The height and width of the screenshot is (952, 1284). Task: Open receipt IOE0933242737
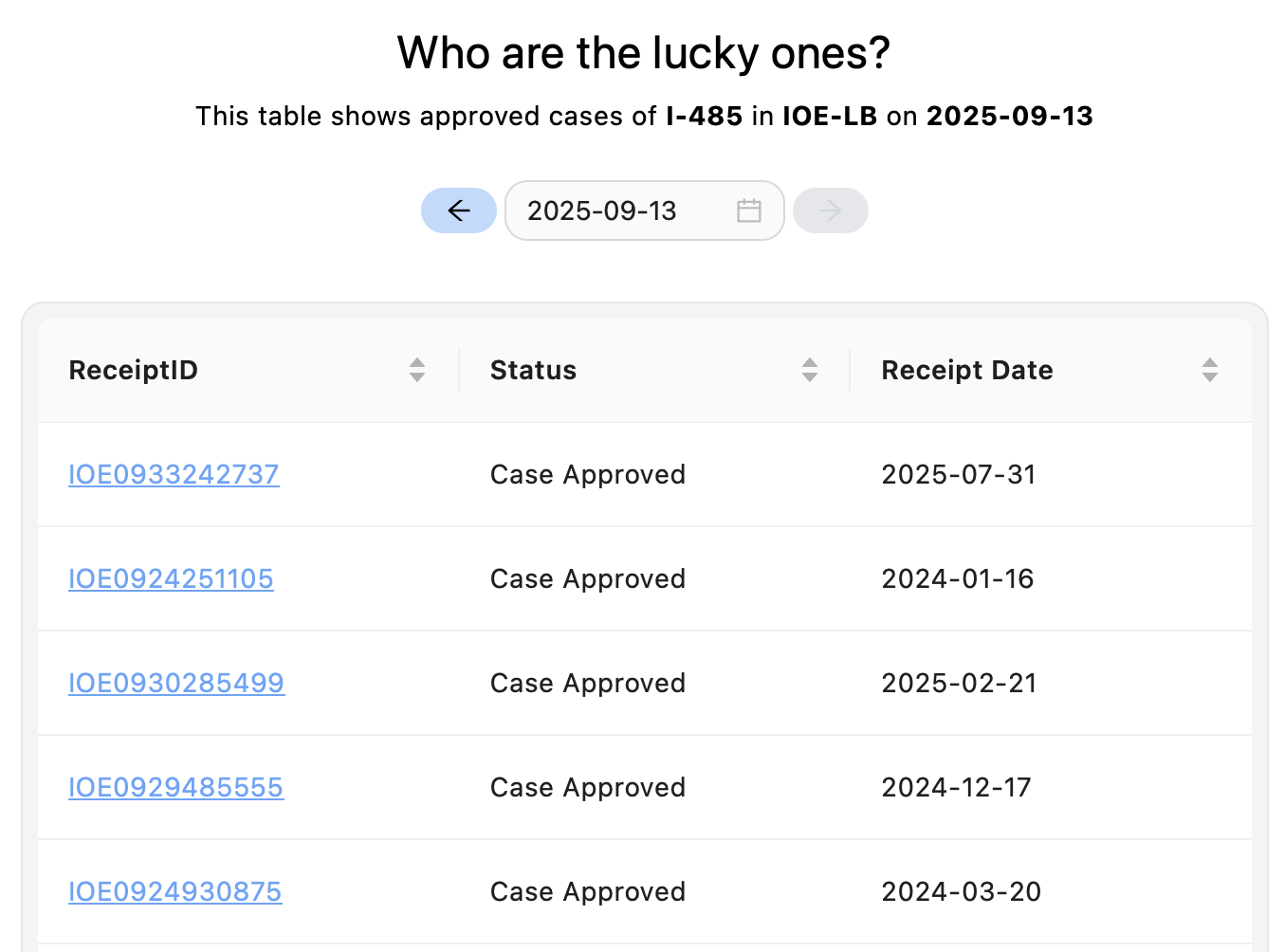point(174,474)
